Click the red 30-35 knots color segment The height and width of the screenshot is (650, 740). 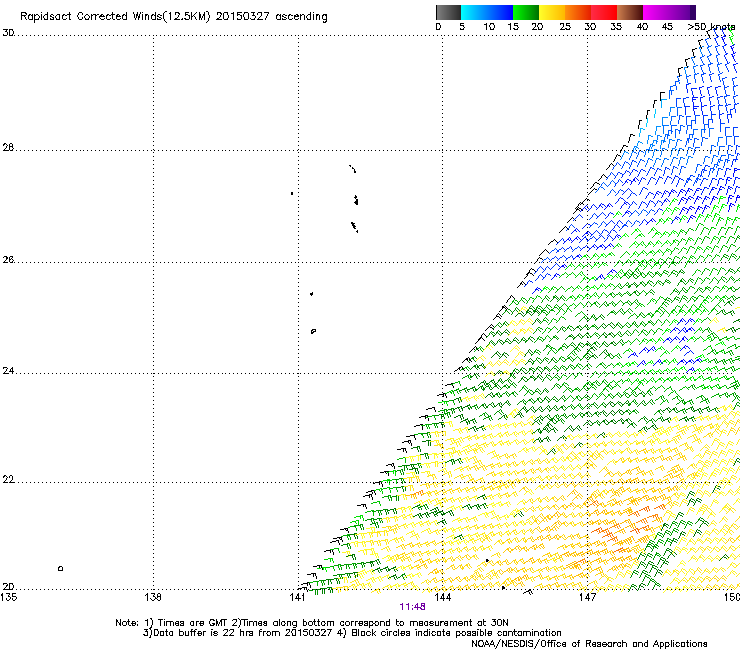(604, 12)
